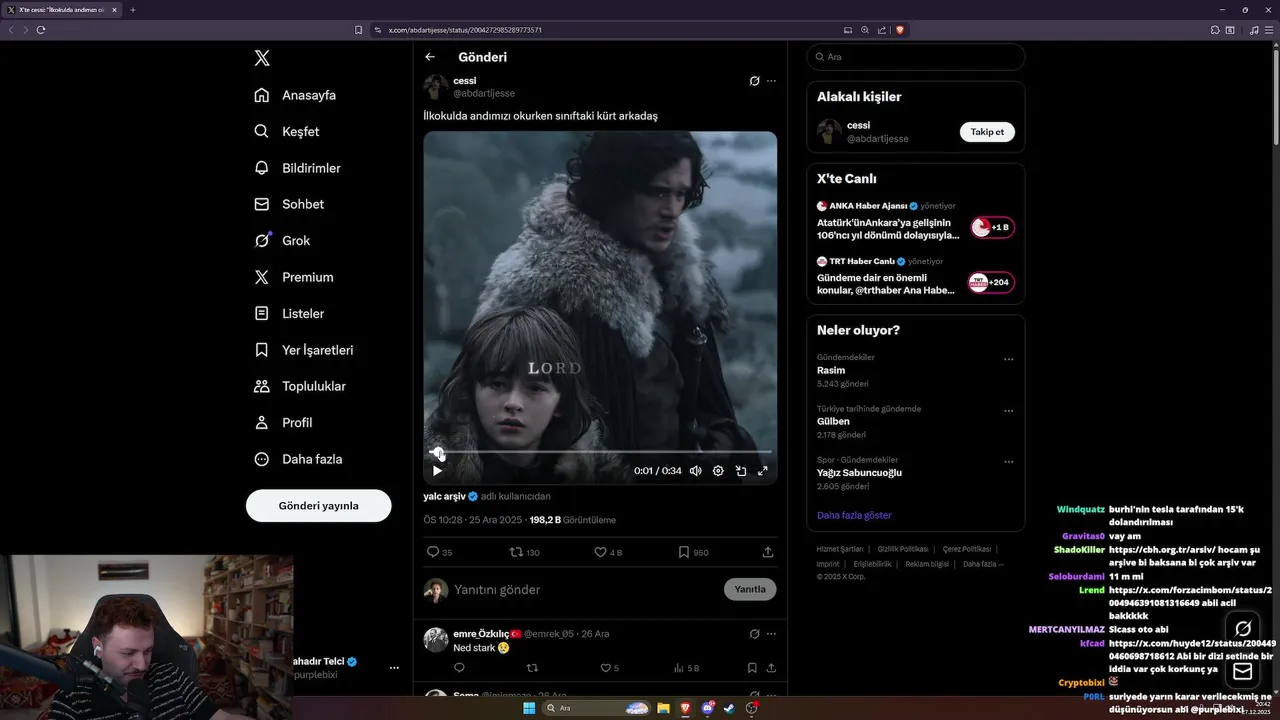Open Windows Start menu
The height and width of the screenshot is (720, 1280).
(x=529, y=708)
